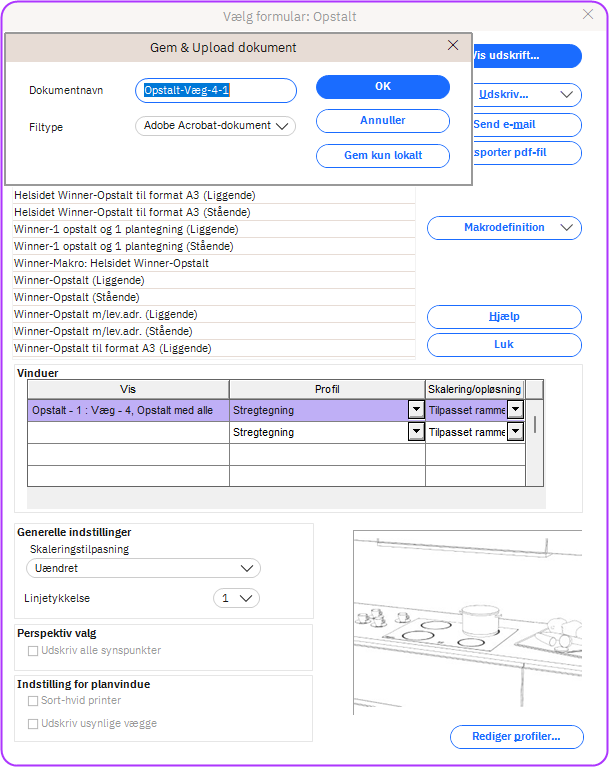Click the Luk button
This screenshot has height=767, width=609.
[504, 345]
